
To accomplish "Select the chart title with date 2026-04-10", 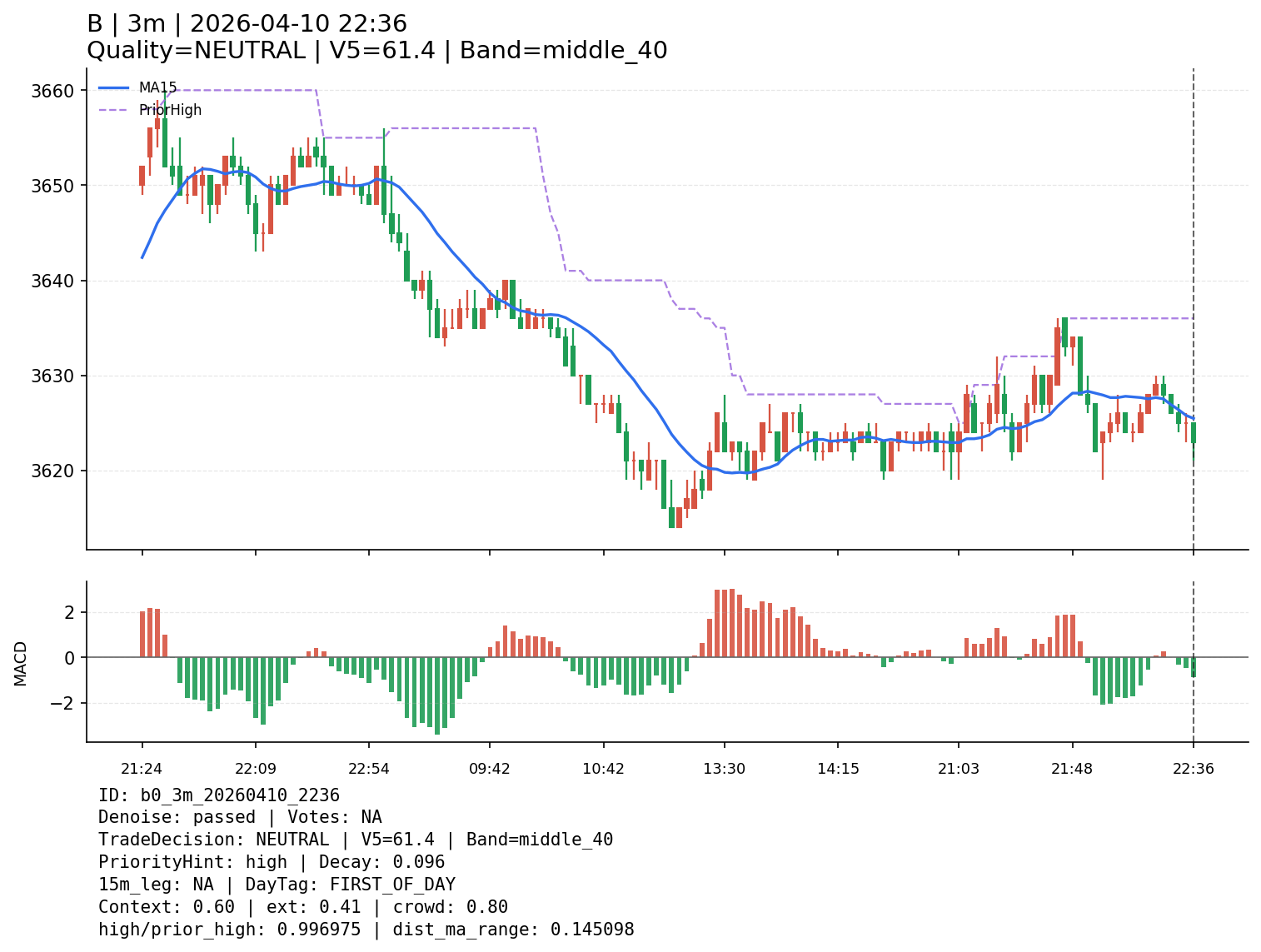I will click(x=247, y=24).
